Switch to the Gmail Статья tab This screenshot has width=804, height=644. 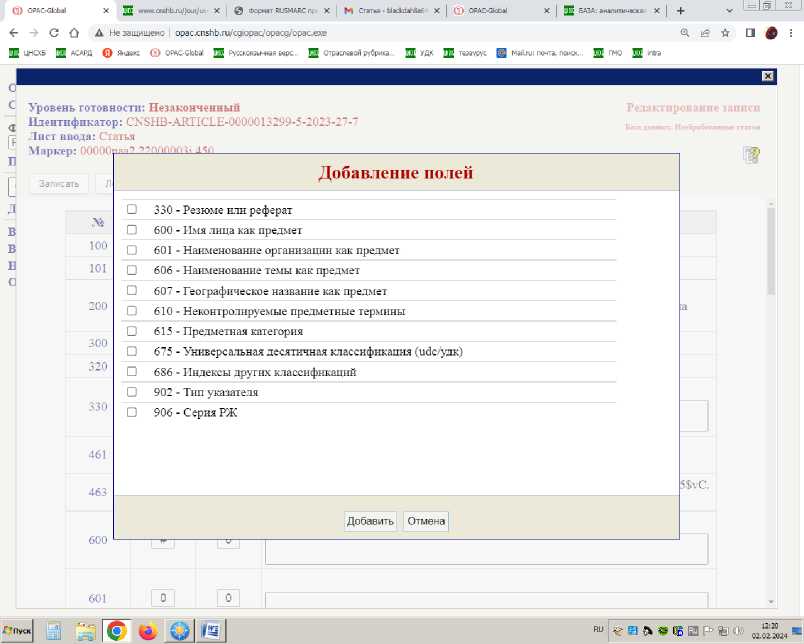(392, 10)
